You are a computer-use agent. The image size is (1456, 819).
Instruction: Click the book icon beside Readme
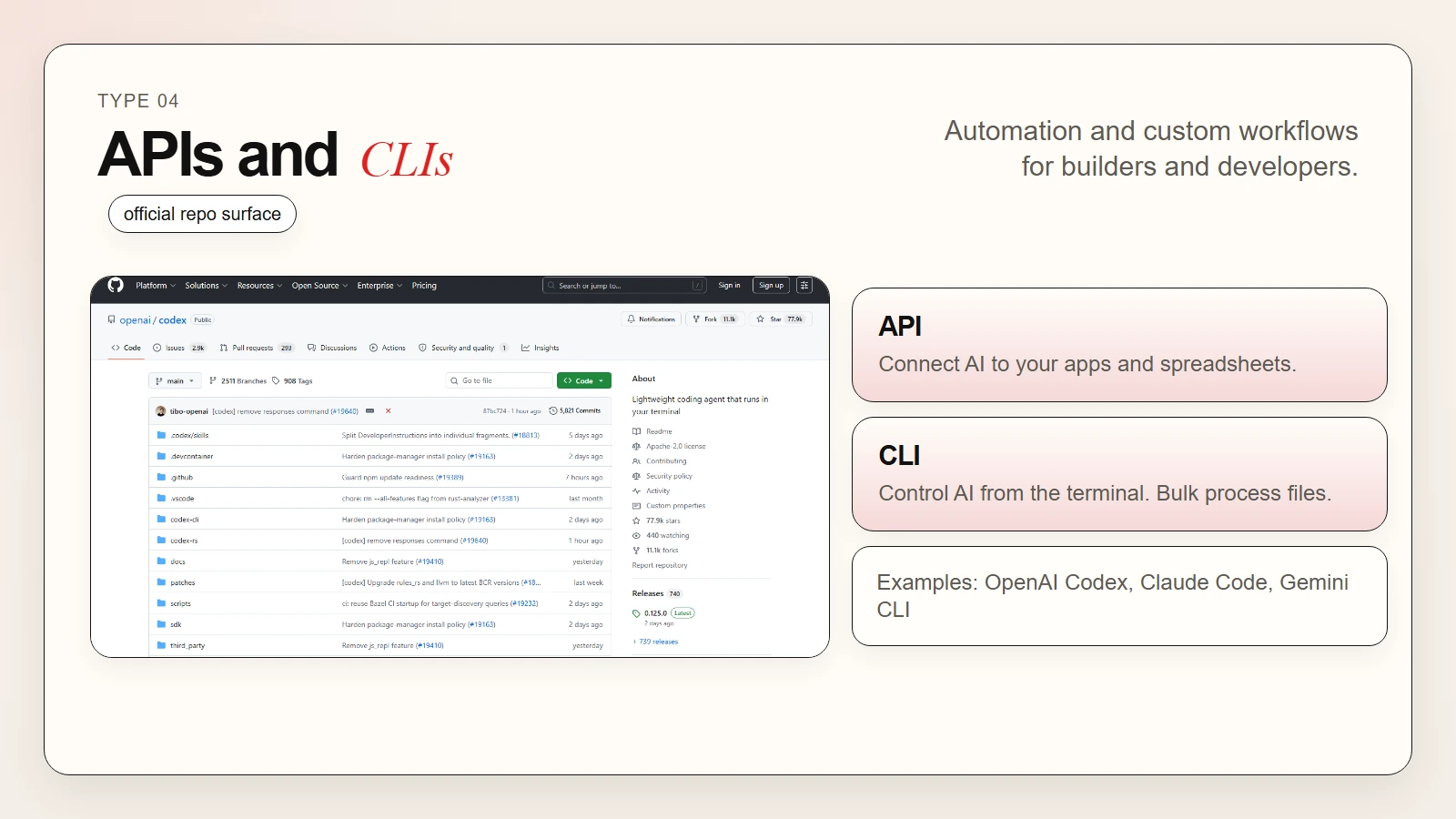pos(637,431)
